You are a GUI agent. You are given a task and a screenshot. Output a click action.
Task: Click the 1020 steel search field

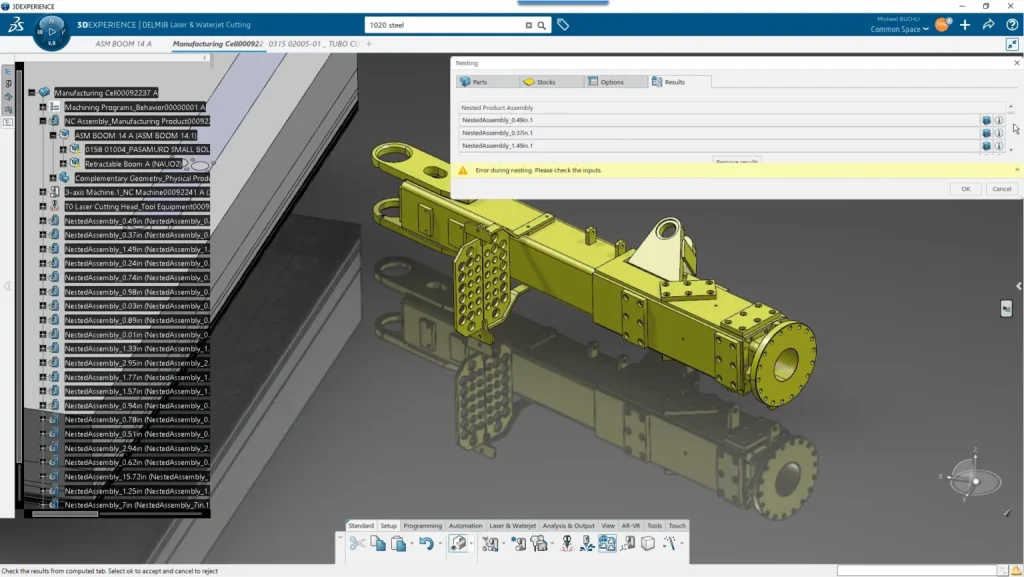(x=444, y=25)
